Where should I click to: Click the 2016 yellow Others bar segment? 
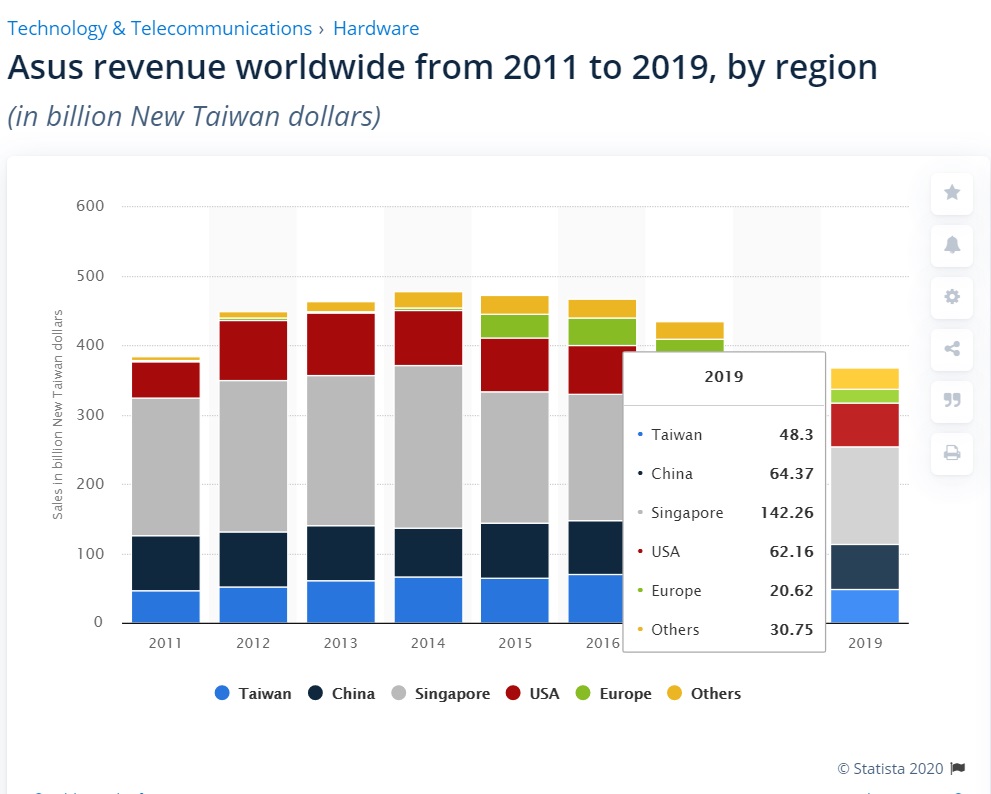click(x=602, y=308)
